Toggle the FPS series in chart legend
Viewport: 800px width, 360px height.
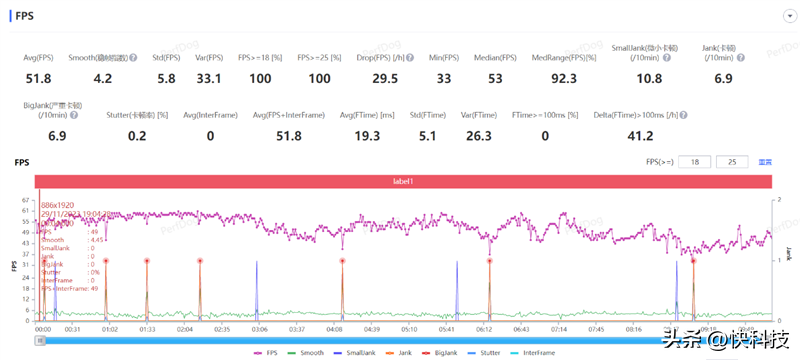(x=265, y=353)
